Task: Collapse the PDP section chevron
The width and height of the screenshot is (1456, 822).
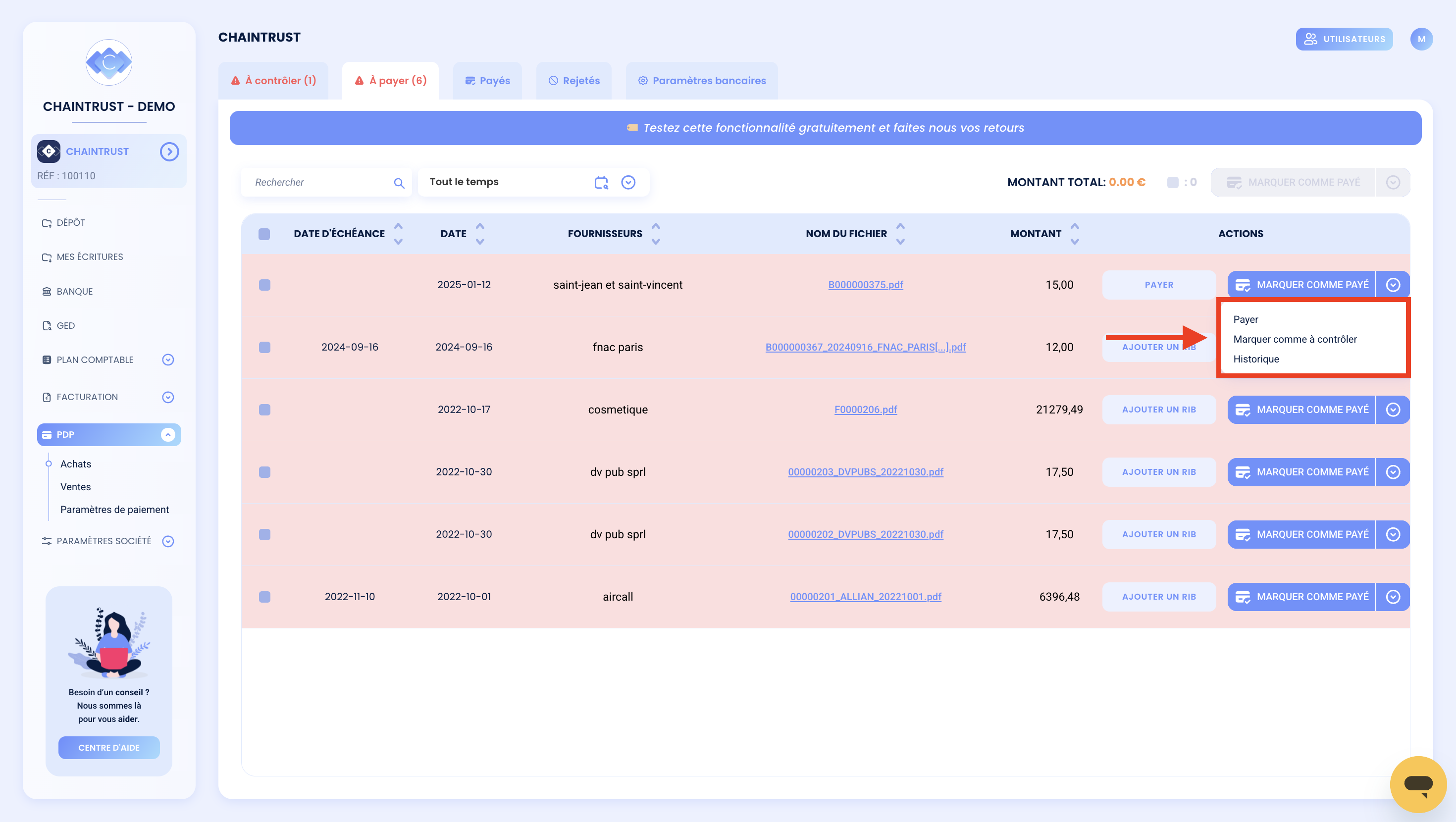Action: pyautogui.click(x=168, y=434)
